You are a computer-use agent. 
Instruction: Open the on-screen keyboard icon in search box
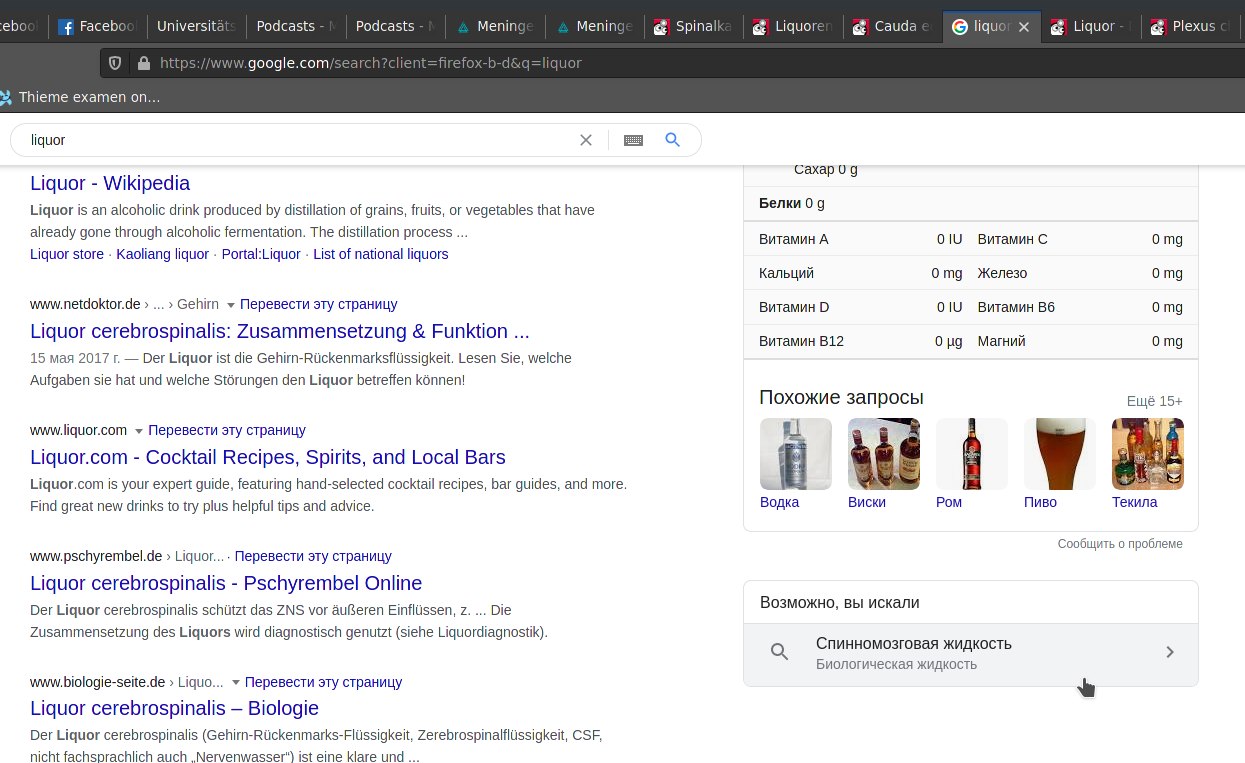633,140
